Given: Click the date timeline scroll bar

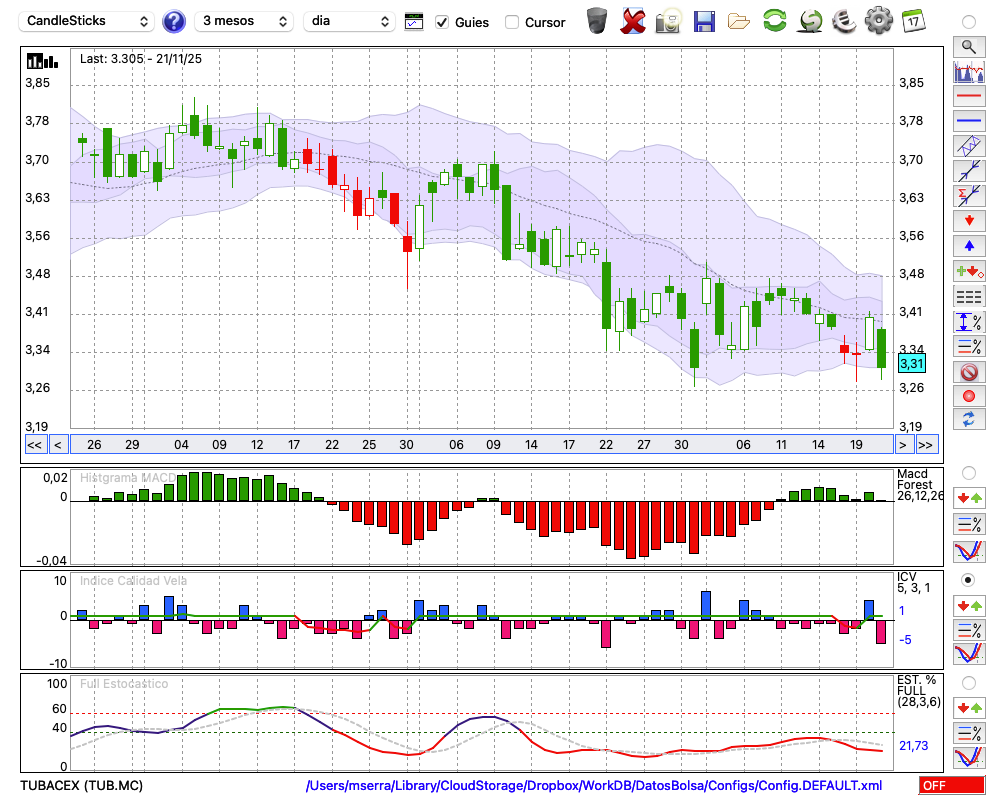Looking at the screenshot, I should point(482,445).
